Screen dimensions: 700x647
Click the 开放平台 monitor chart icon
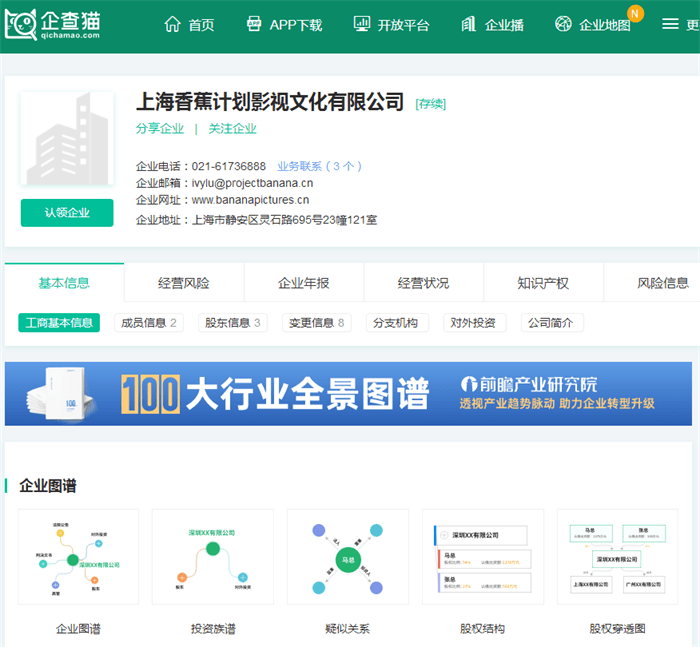(x=362, y=24)
